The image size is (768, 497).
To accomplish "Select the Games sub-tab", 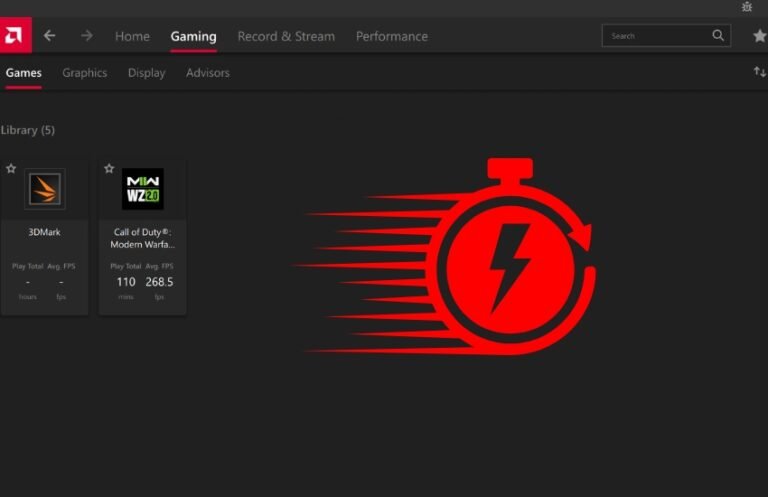I will point(24,73).
